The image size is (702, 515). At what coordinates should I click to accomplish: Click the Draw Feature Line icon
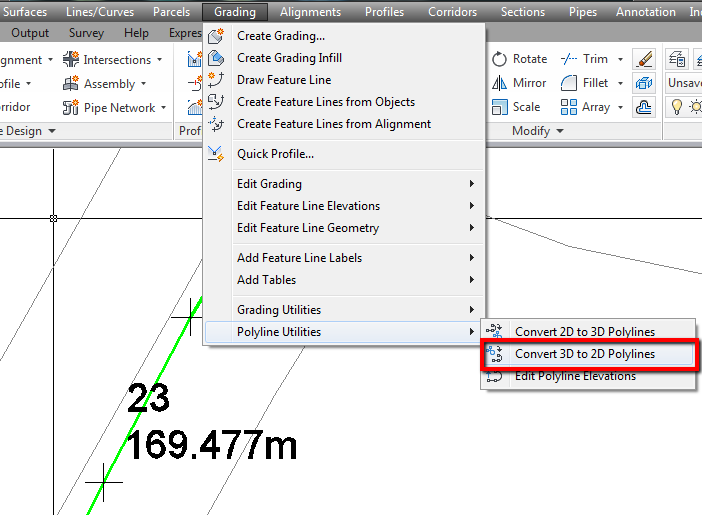pyautogui.click(x=216, y=80)
